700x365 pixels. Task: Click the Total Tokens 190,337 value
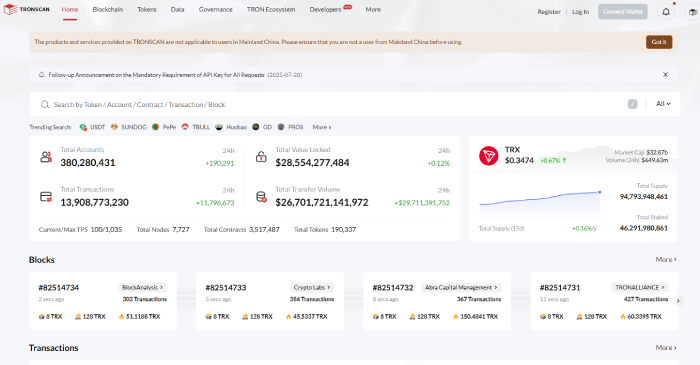(343, 229)
